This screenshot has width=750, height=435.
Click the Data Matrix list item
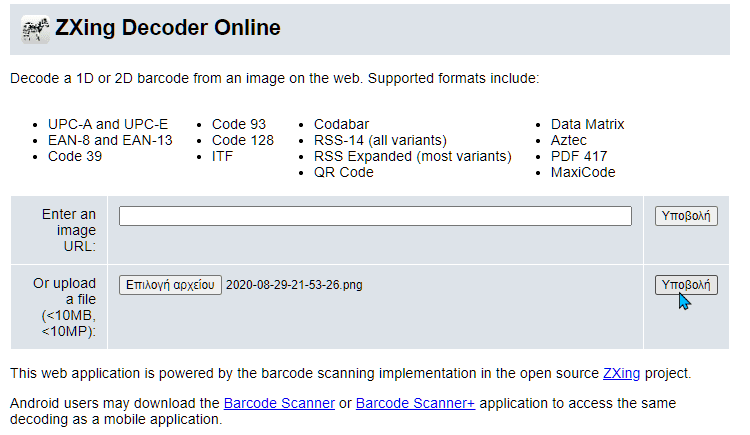click(x=587, y=124)
